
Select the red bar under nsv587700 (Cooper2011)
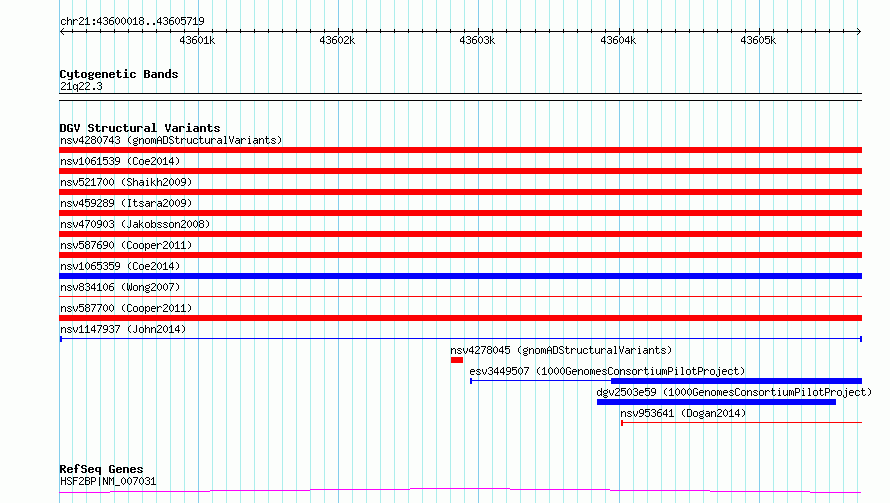tap(460, 318)
